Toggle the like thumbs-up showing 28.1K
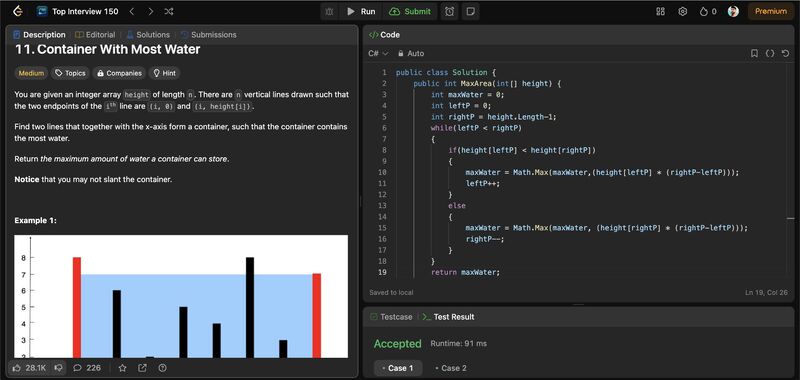The width and height of the screenshot is (800, 380). [29, 368]
